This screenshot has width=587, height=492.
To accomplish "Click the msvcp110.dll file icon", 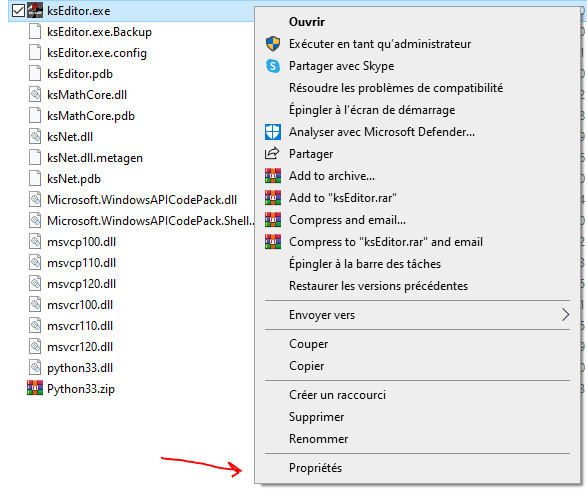I will click(x=35, y=262).
